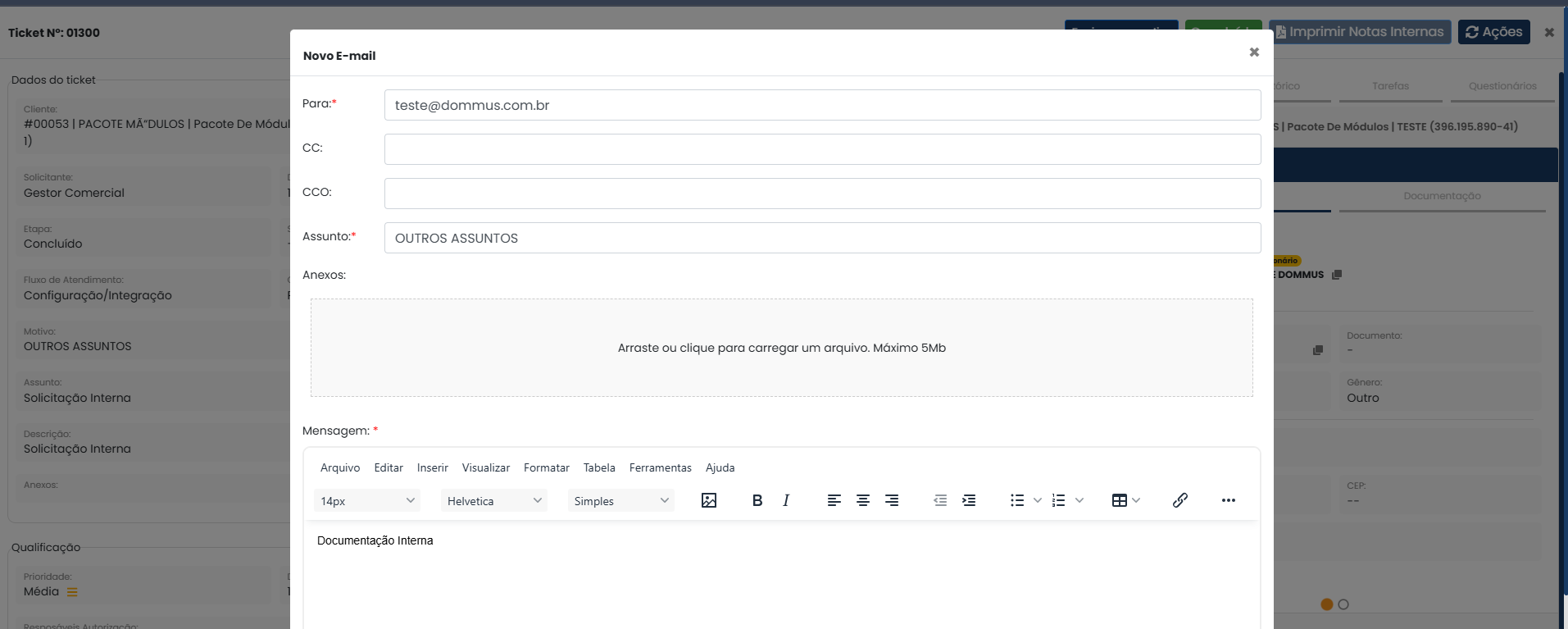
Task: Align message text left
Action: pos(834,500)
